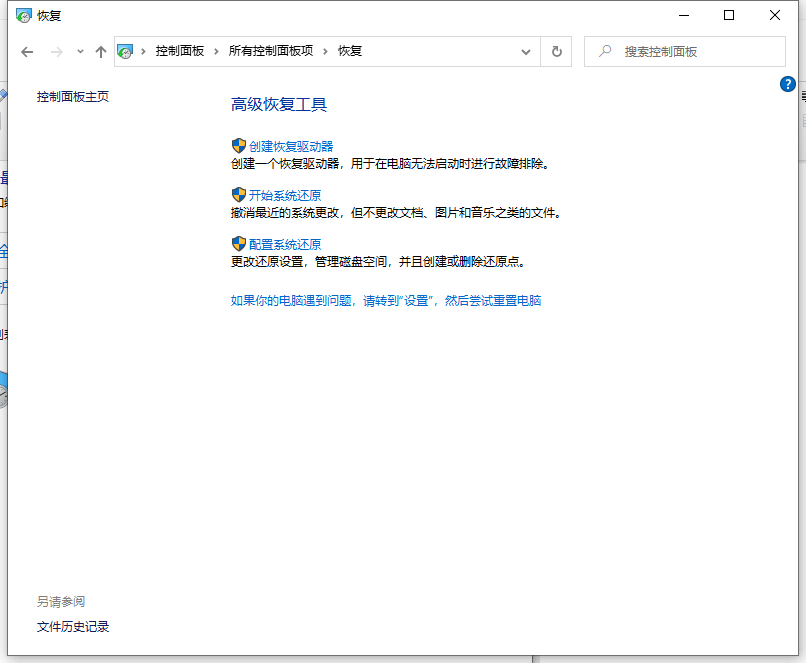Image resolution: width=806 pixels, height=663 pixels.
Task: Select 所有控制面板项 in the address breadcrumb
Action: (x=270, y=51)
